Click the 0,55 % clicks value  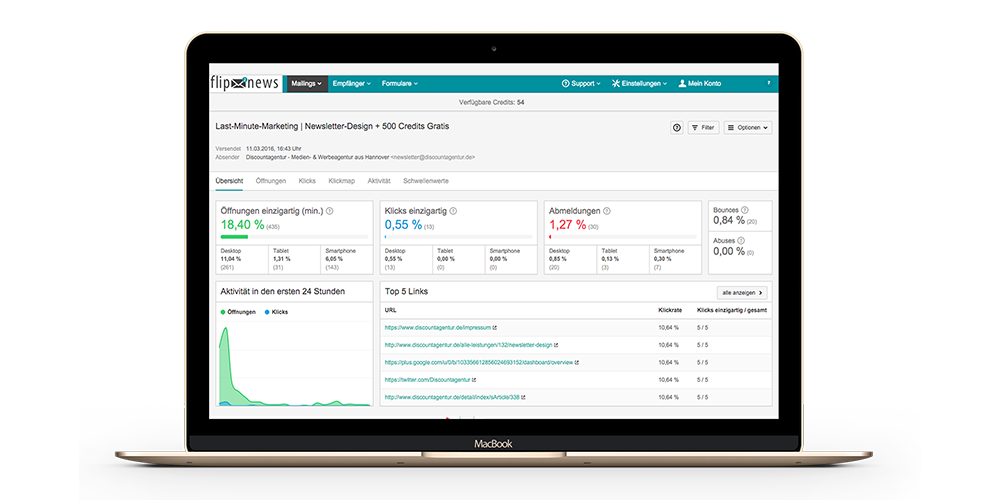pos(403,224)
